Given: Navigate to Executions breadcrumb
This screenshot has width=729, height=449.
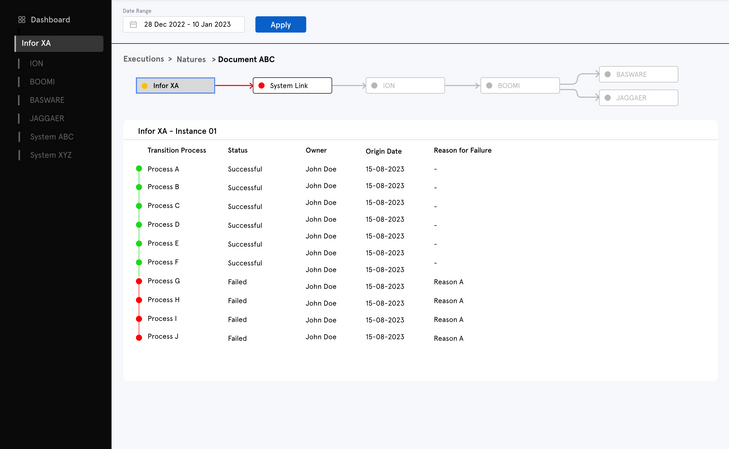Looking at the screenshot, I should tap(143, 59).
